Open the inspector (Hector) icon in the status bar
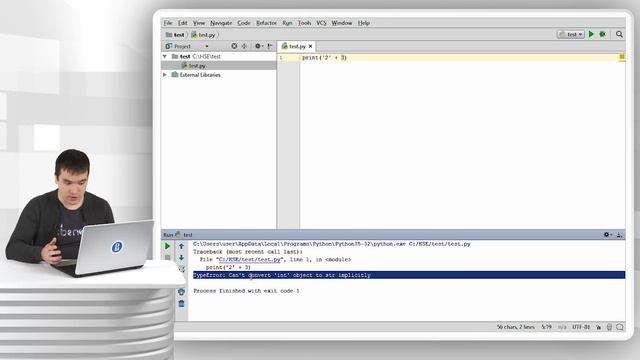The width and height of the screenshot is (640, 360). click(609, 327)
